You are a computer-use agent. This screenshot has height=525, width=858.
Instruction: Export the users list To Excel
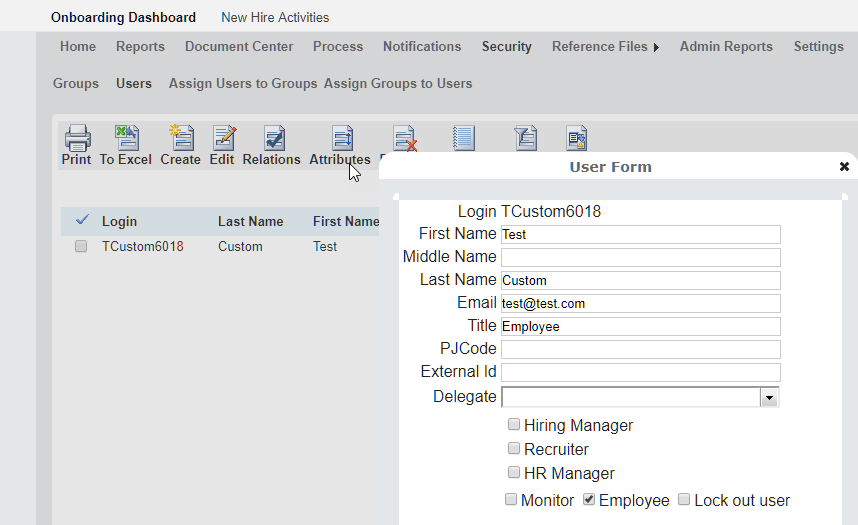126,138
